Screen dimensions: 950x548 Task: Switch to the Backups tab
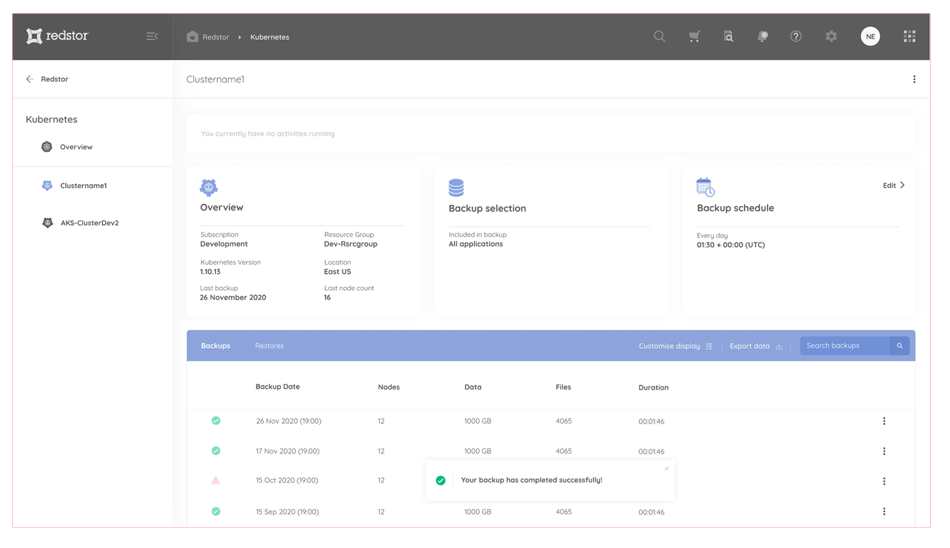[x=216, y=346]
